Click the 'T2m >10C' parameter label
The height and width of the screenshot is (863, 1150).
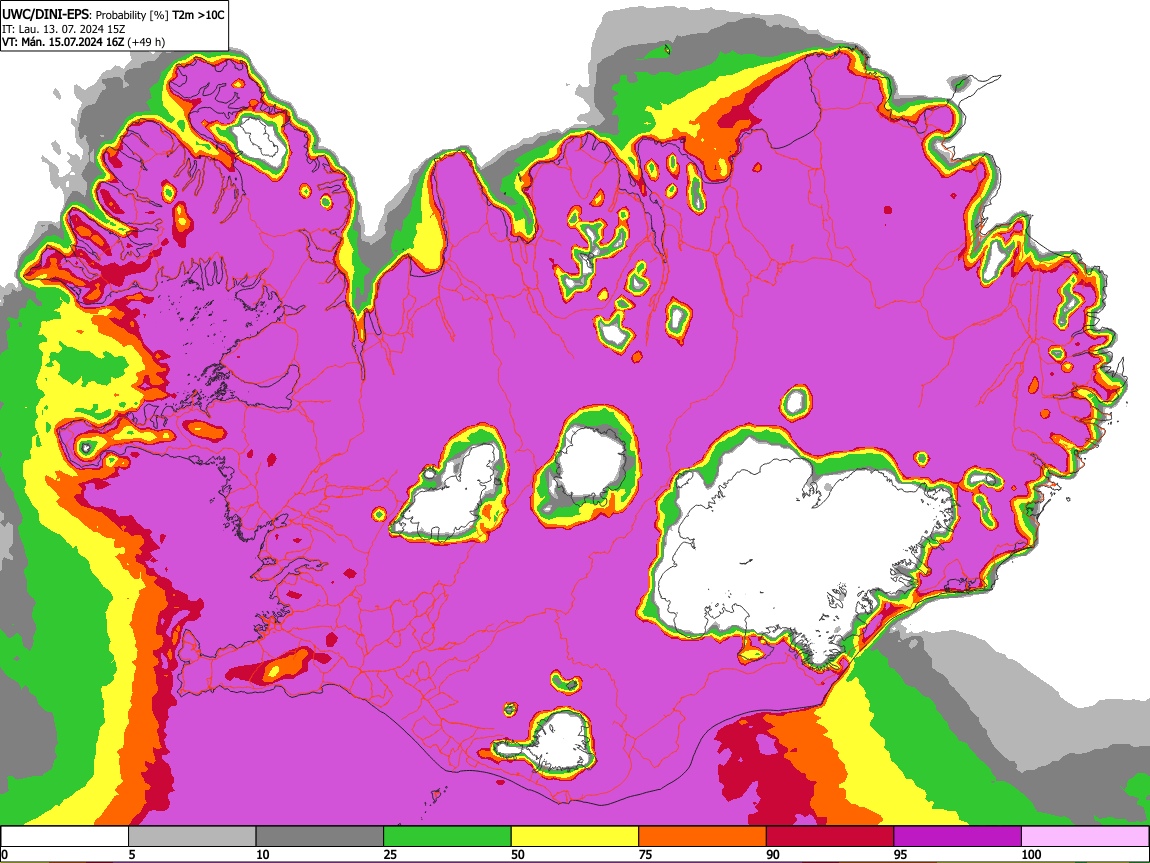198,15
